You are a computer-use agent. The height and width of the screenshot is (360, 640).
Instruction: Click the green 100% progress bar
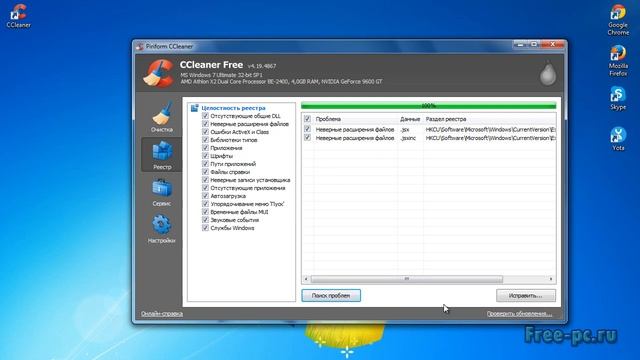tap(429, 106)
